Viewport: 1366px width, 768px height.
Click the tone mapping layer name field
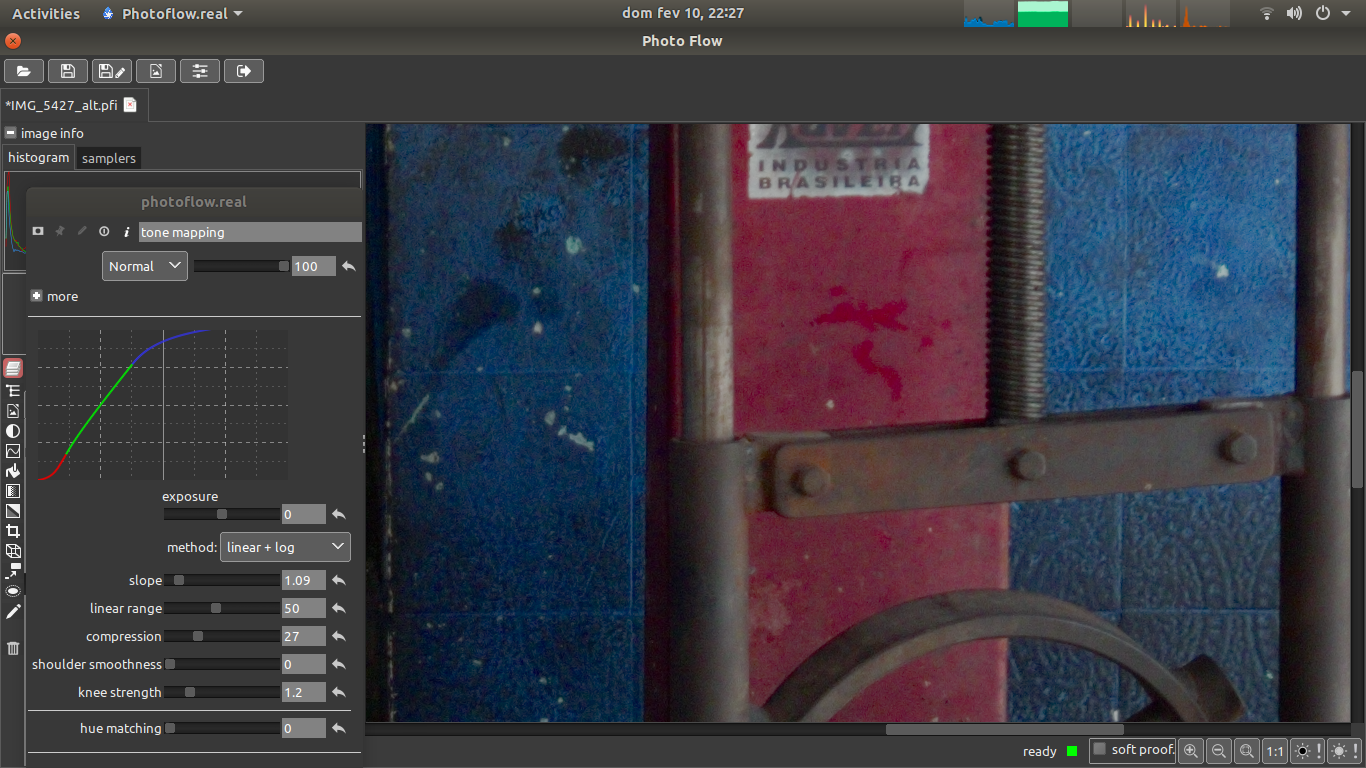point(250,232)
